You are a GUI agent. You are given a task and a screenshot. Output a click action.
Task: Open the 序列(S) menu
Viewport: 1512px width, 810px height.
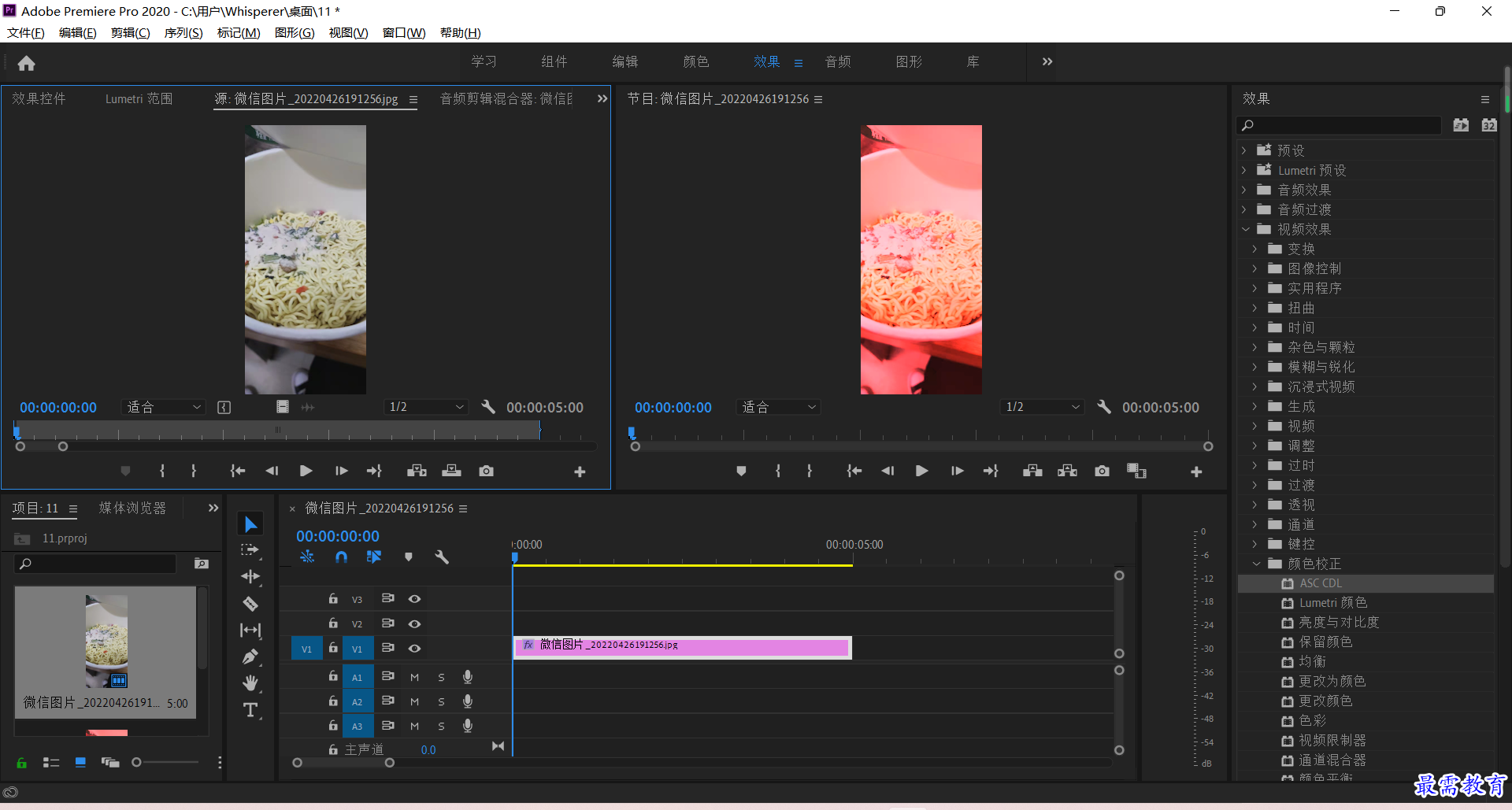(x=183, y=32)
